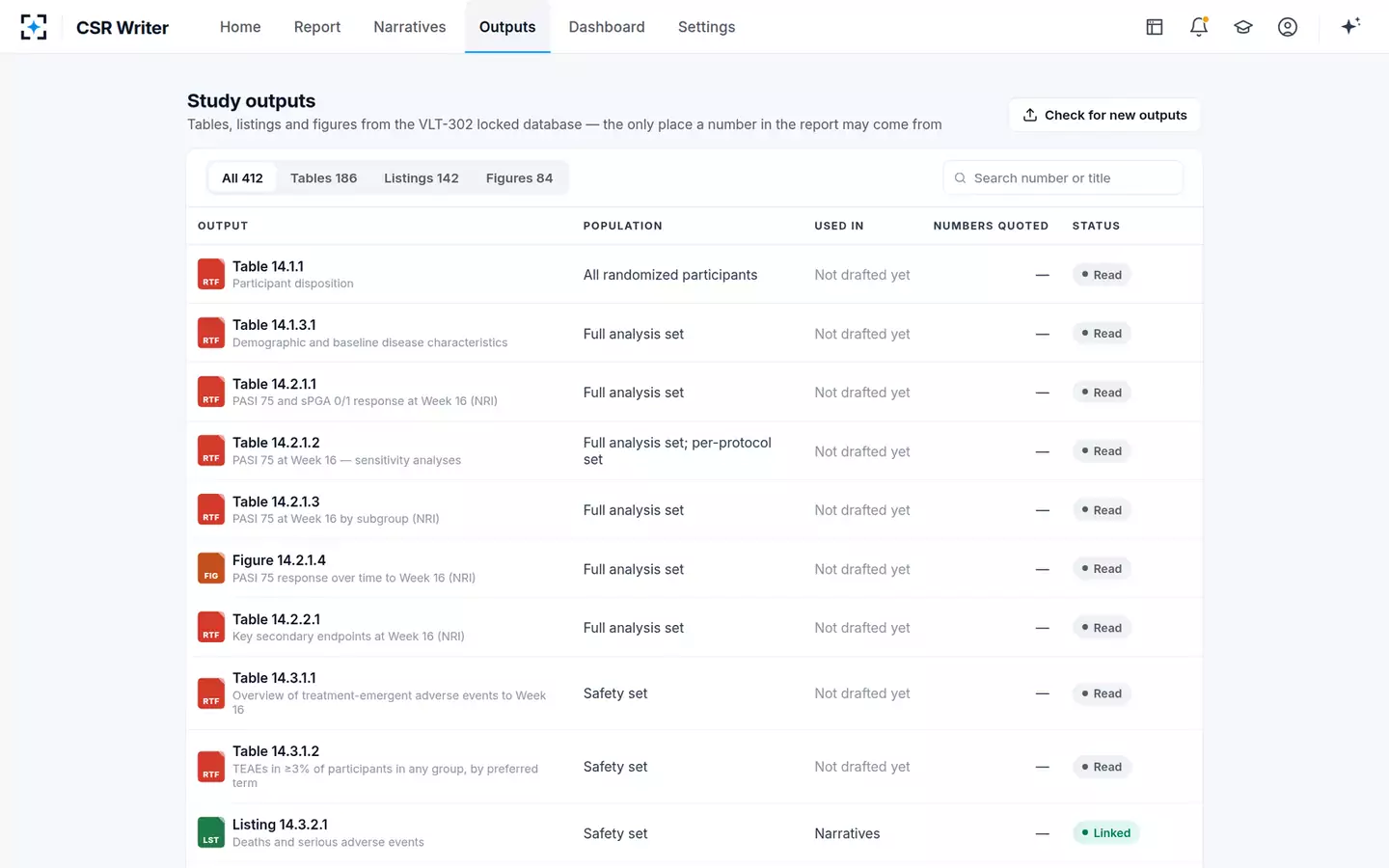Image resolution: width=1389 pixels, height=868 pixels.
Task: Open the Report nav tab
Action: pyautogui.click(x=317, y=27)
